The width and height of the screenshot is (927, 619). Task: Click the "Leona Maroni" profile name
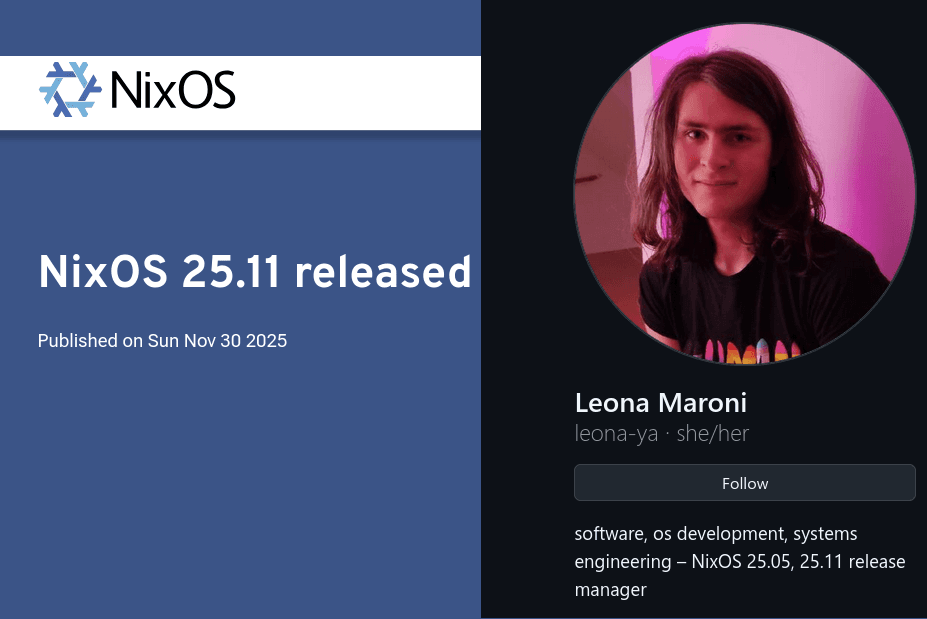click(661, 403)
